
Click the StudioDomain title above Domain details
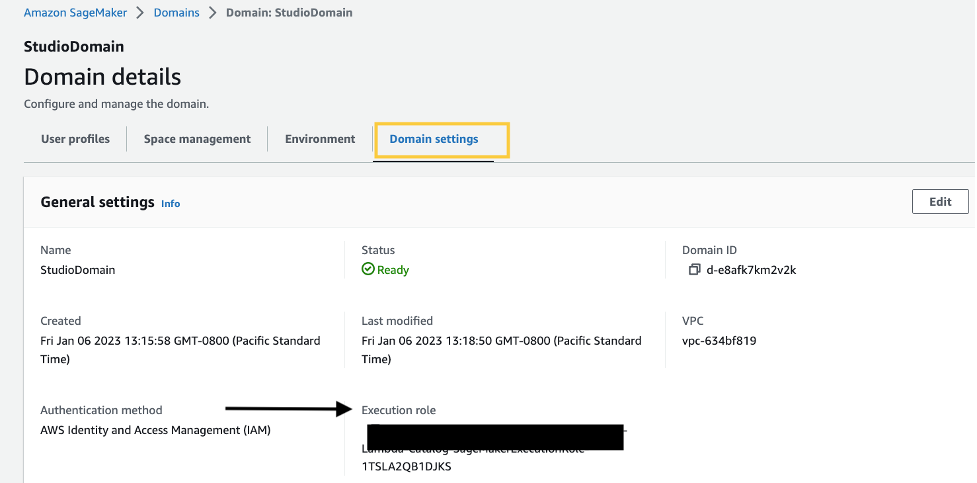tap(74, 47)
